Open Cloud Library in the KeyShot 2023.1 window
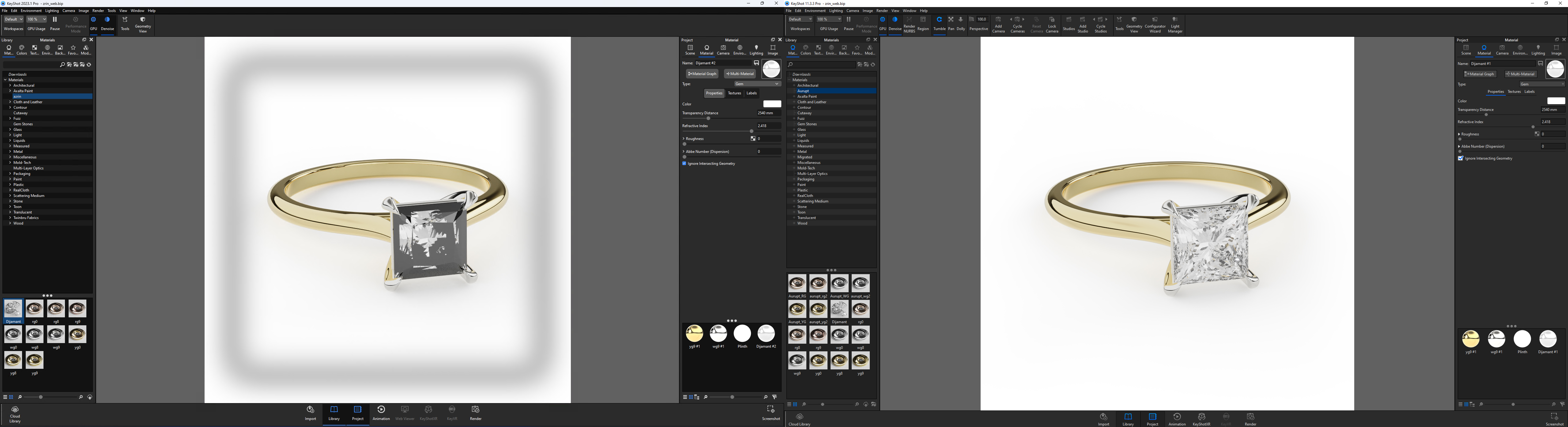Image resolution: width=1568 pixels, height=427 pixels. tap(15, 414)
